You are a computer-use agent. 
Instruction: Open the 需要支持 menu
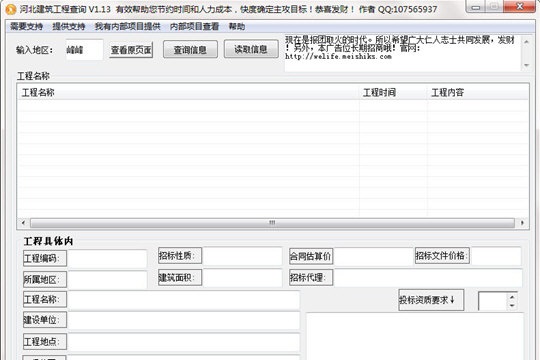(27, 27)
